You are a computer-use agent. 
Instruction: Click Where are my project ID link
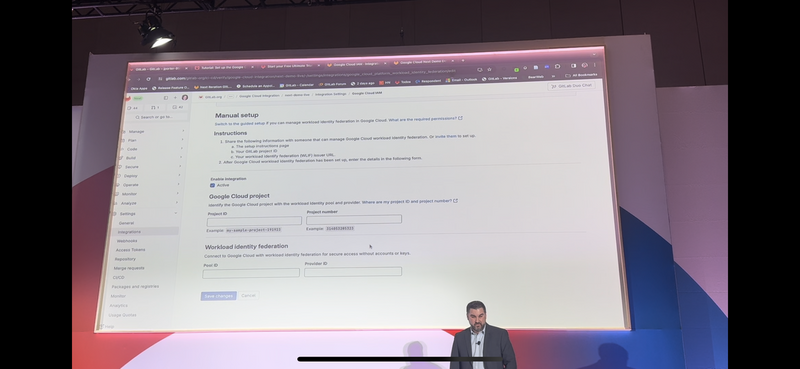tap(407, 202)
